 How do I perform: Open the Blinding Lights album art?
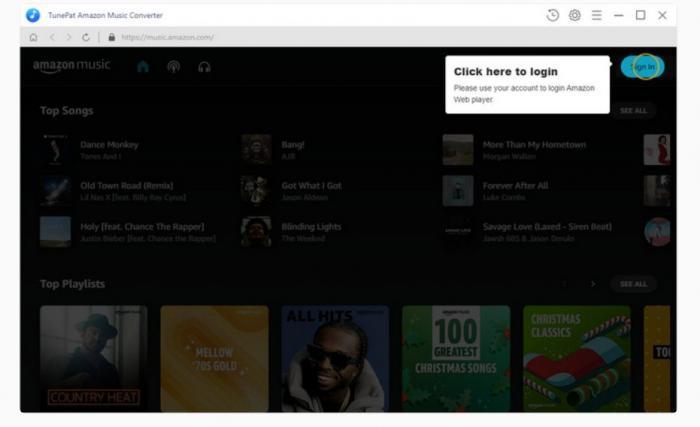256,232
